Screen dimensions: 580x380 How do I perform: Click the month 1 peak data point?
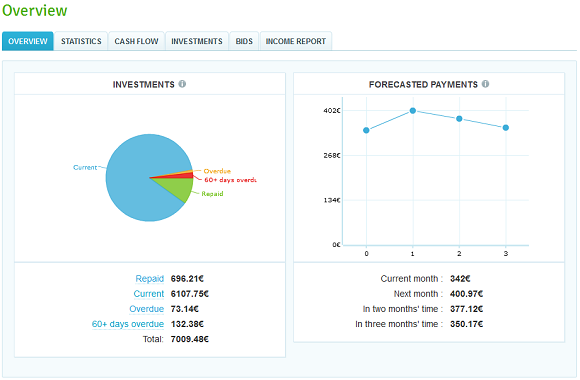click(x=413, y=111)
